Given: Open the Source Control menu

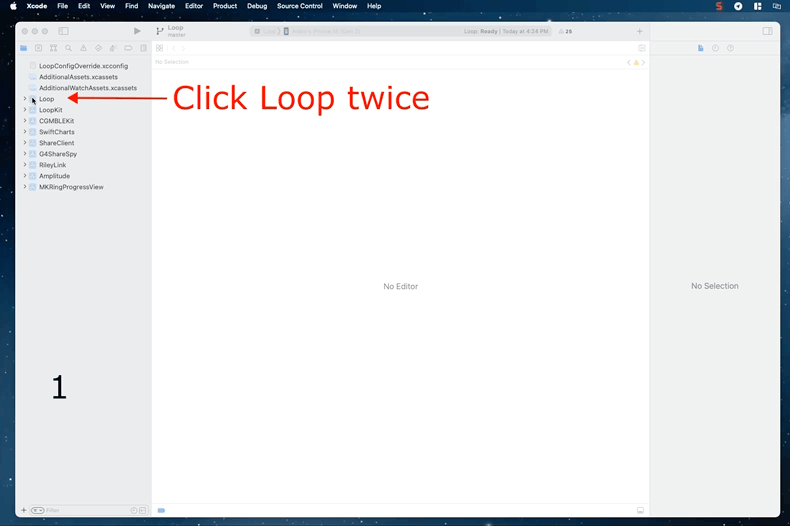Looking at the screenshot, I should point(300,6).
